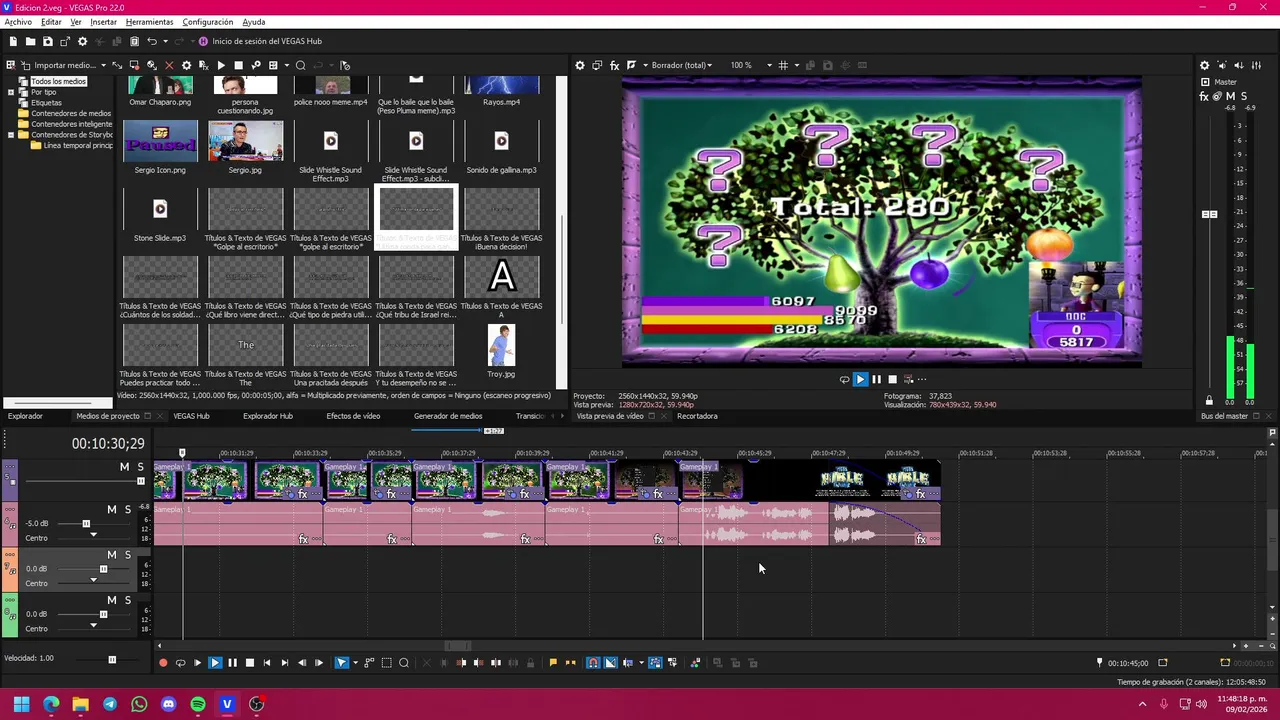Toggle loop playback in the transport bar
The height and width of the screenshot is (720, 1280).
point(180,663)
